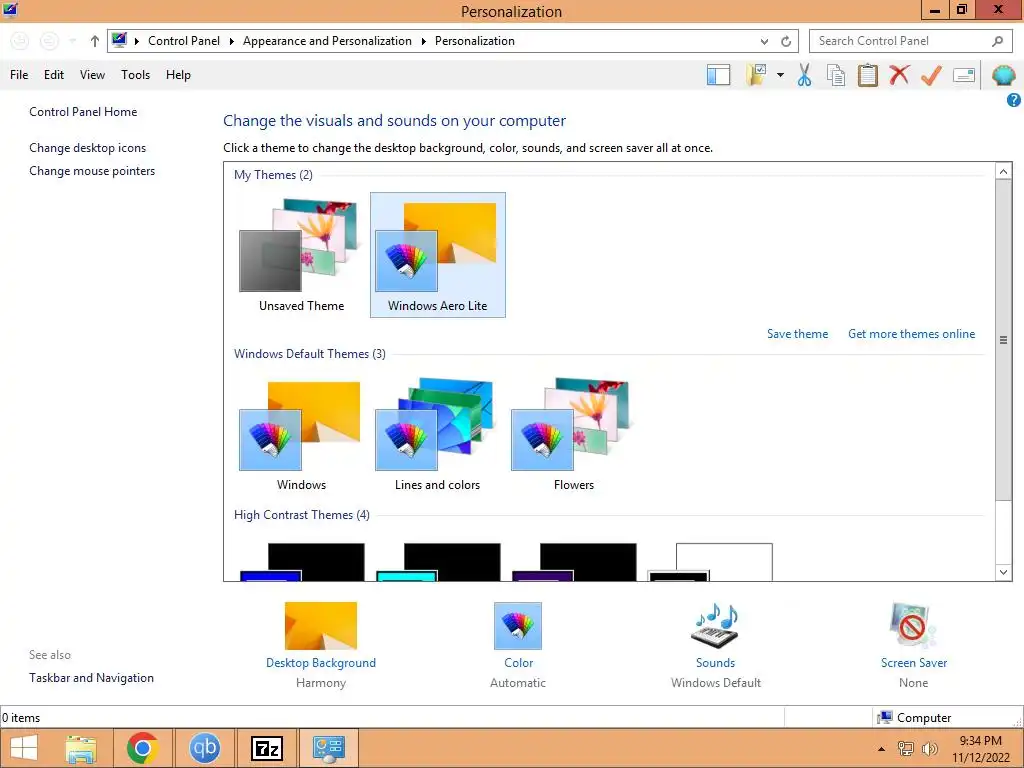Click the theme list scroll up arrow

pos(1004,171)
